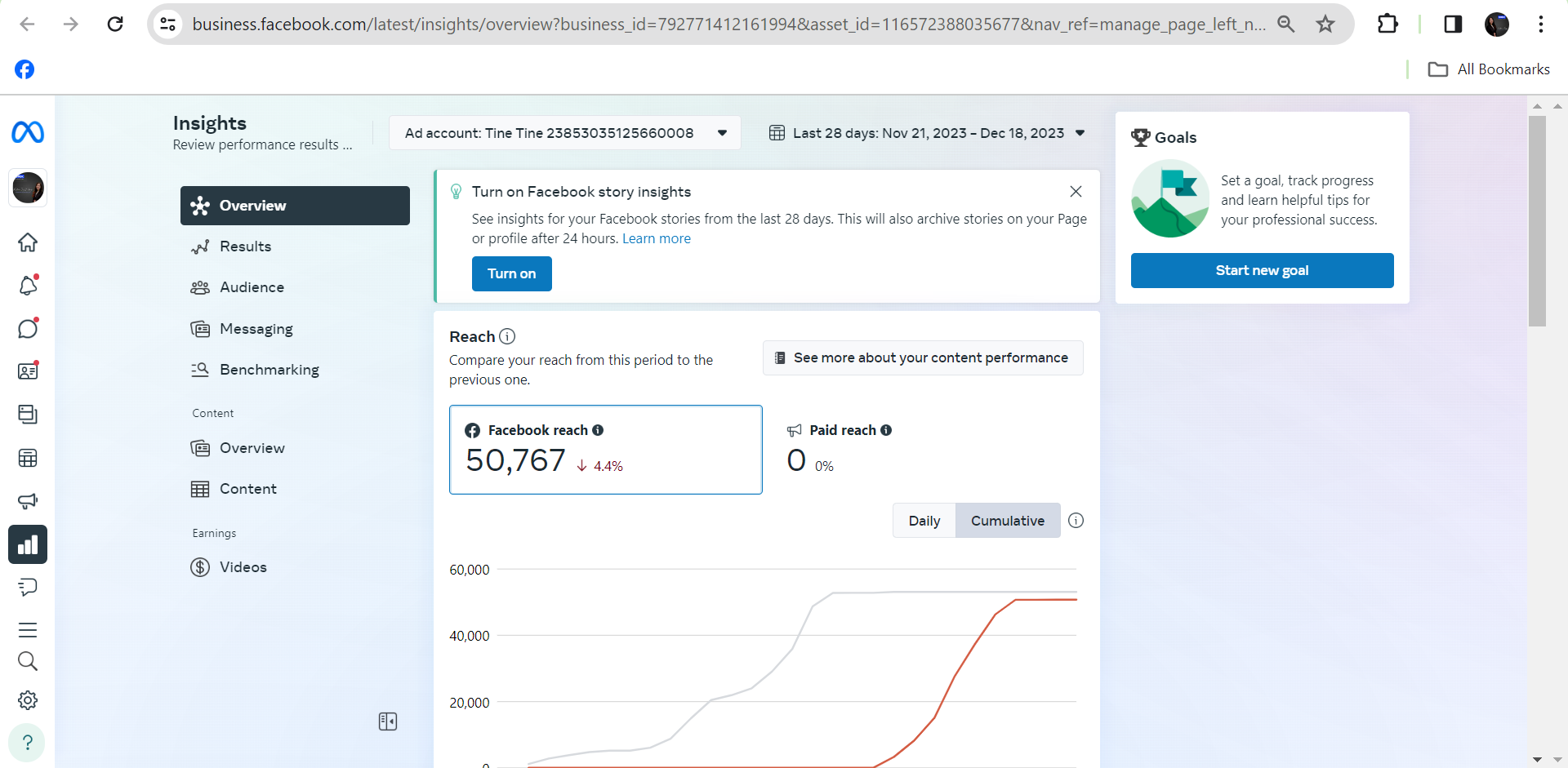Click the Start new goal button
This screenshot has width=1568, height=768.
coord(1262,270)
